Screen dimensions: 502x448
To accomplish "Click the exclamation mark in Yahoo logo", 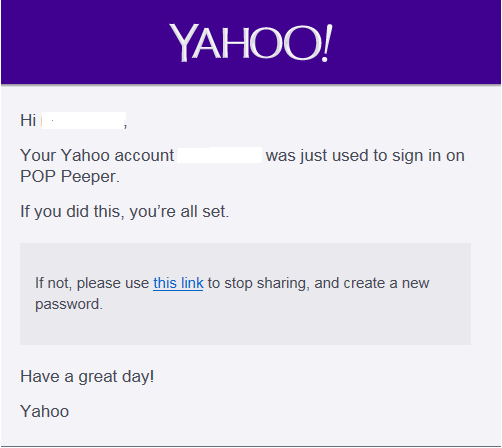I will click(326, 43).
